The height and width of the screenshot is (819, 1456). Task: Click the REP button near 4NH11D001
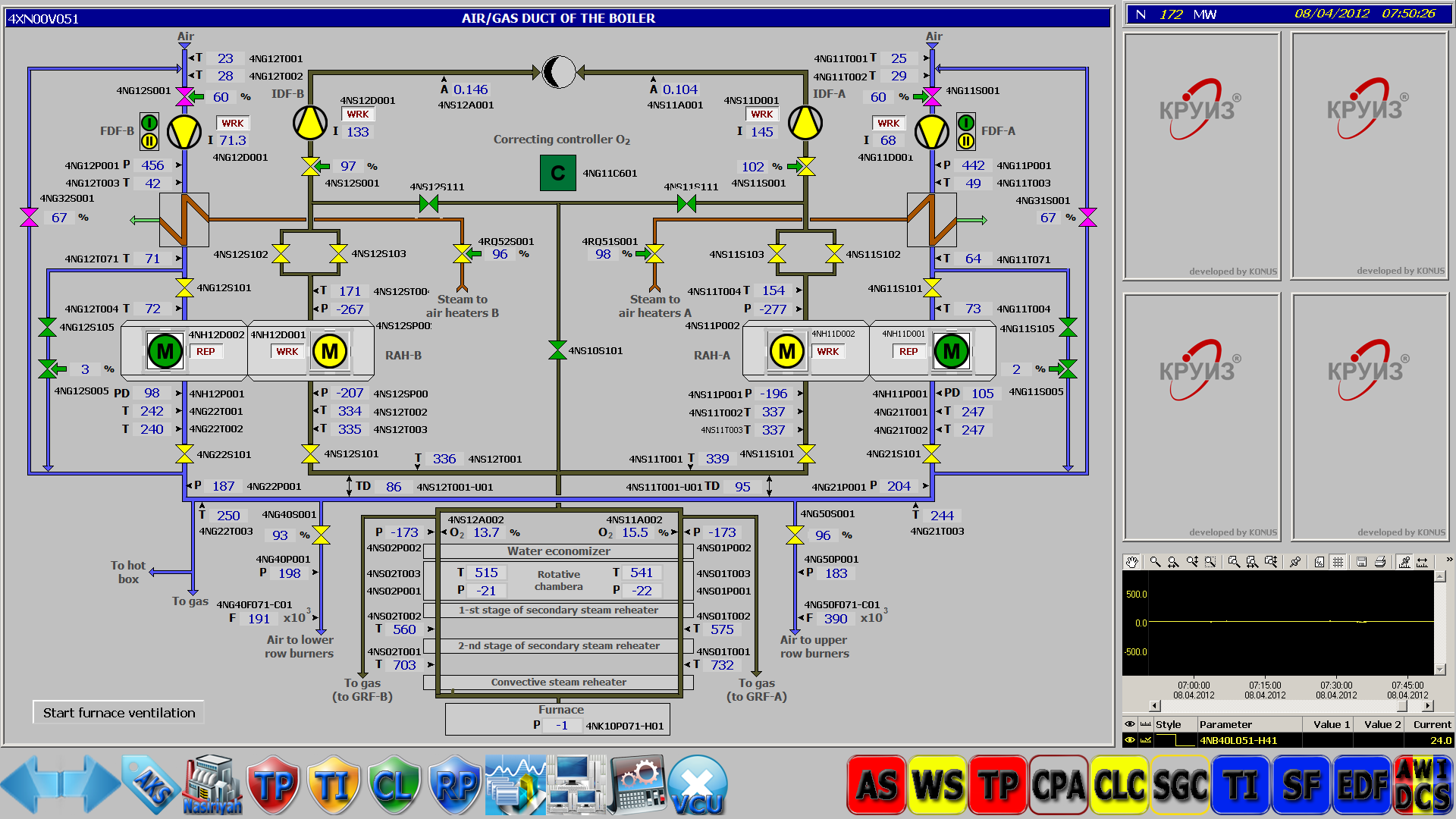pos(908,351)
